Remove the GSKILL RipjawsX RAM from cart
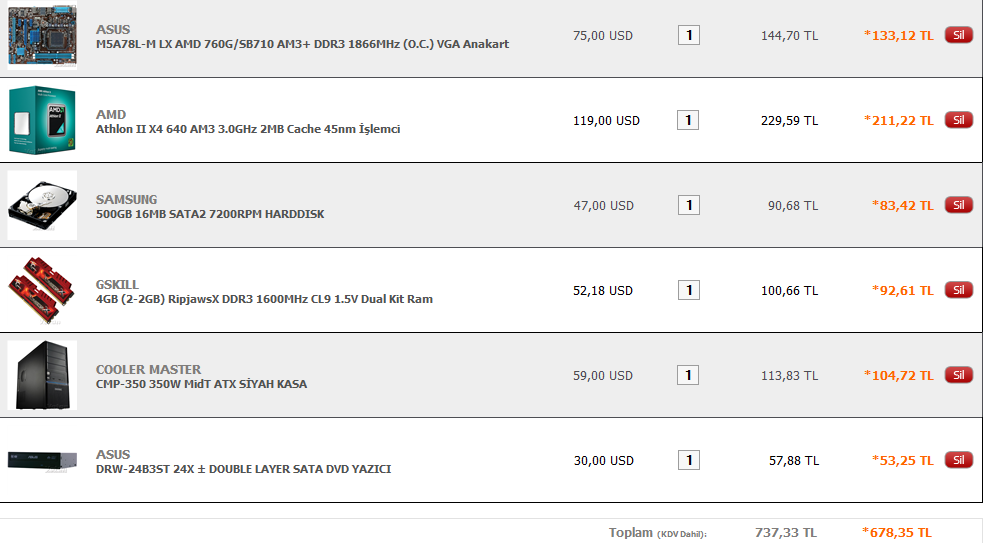This screenshot has width=983, height=543. pyautogui.click(x=958, y=290)
